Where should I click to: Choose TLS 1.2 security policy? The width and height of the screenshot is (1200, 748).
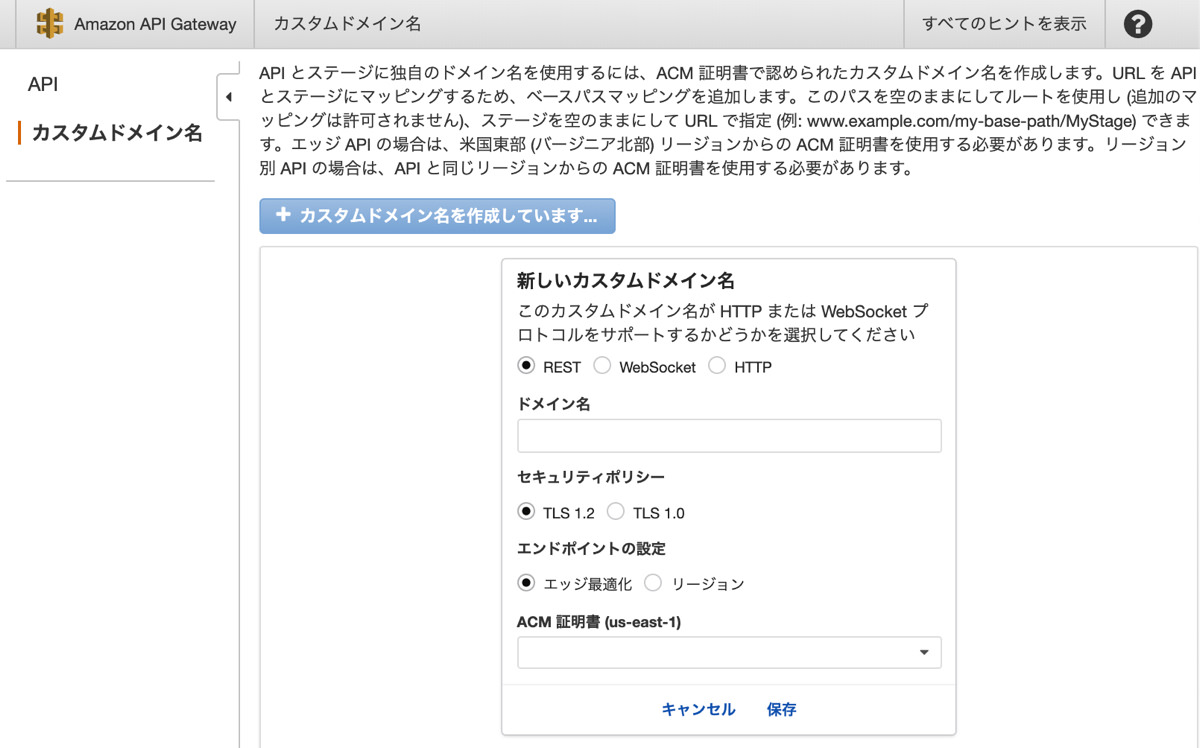click(526, 512)
